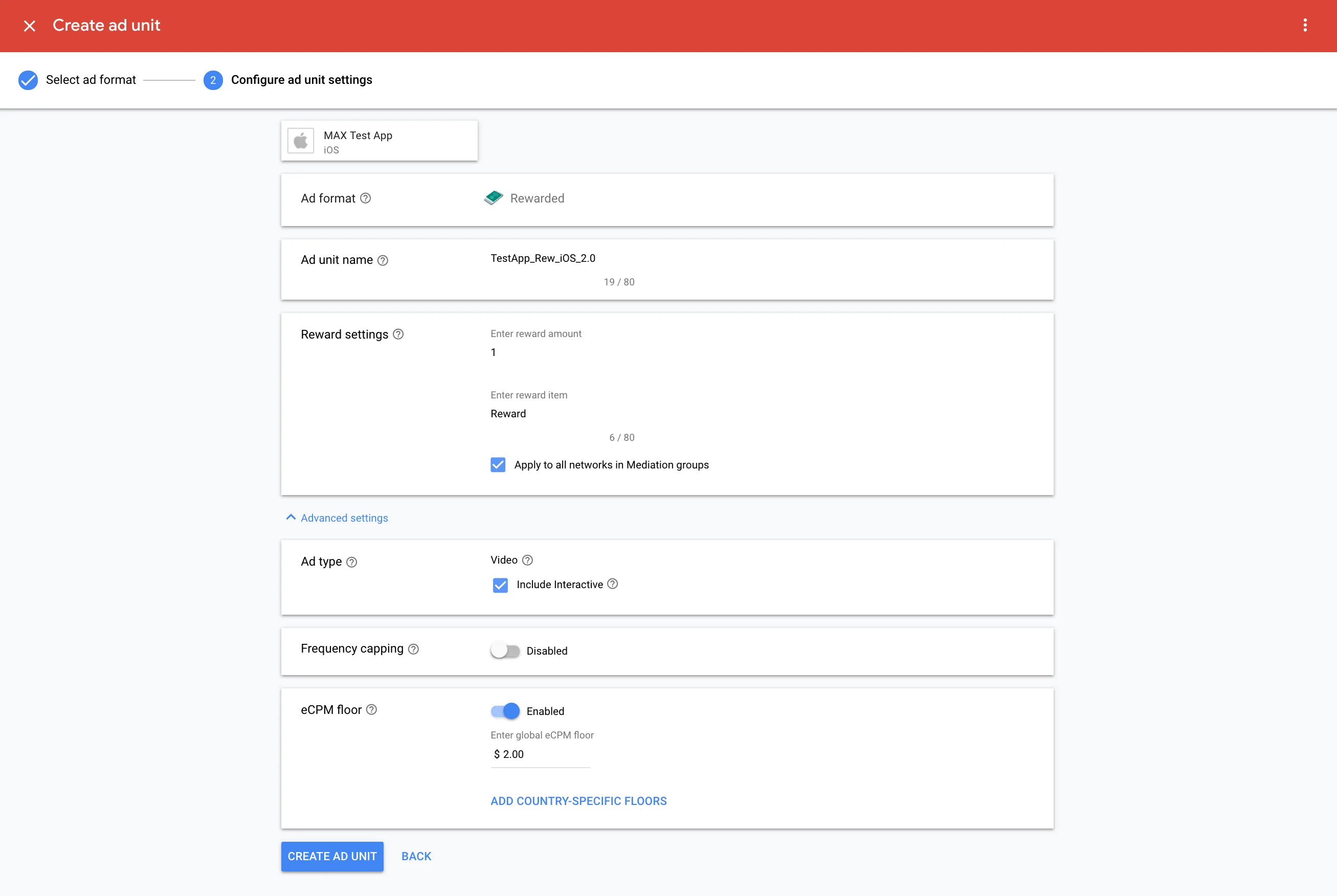1337x896 pixels.
Task: Select Configure ad unit settings step
Action: (x=302, y=80)
